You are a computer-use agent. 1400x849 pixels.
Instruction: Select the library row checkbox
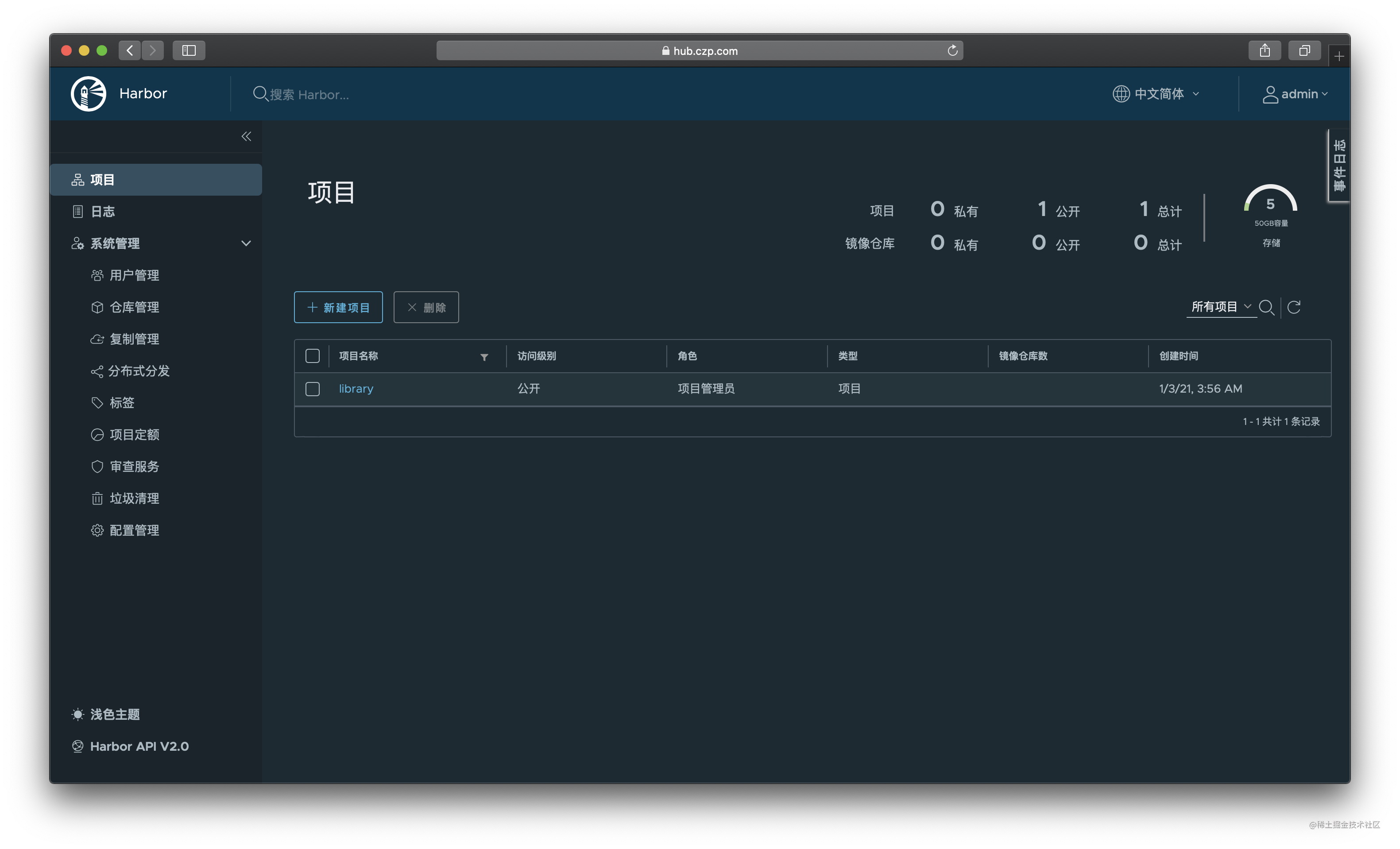tap(313, 389)
